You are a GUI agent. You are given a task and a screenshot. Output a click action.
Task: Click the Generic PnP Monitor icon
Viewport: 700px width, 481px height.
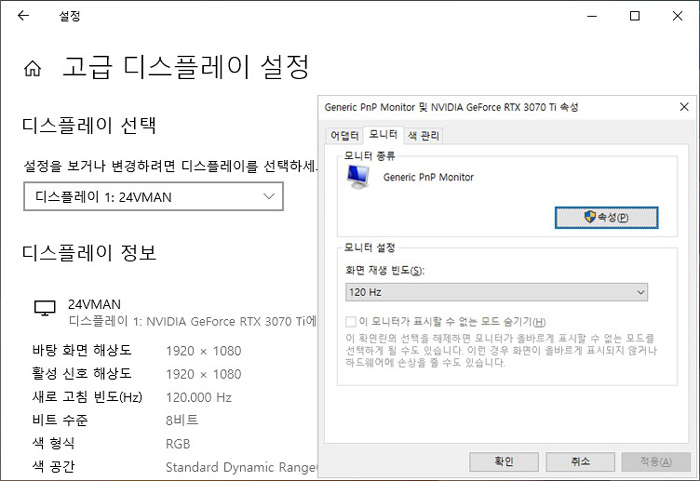pyautogui.click(x=356, y=177)
